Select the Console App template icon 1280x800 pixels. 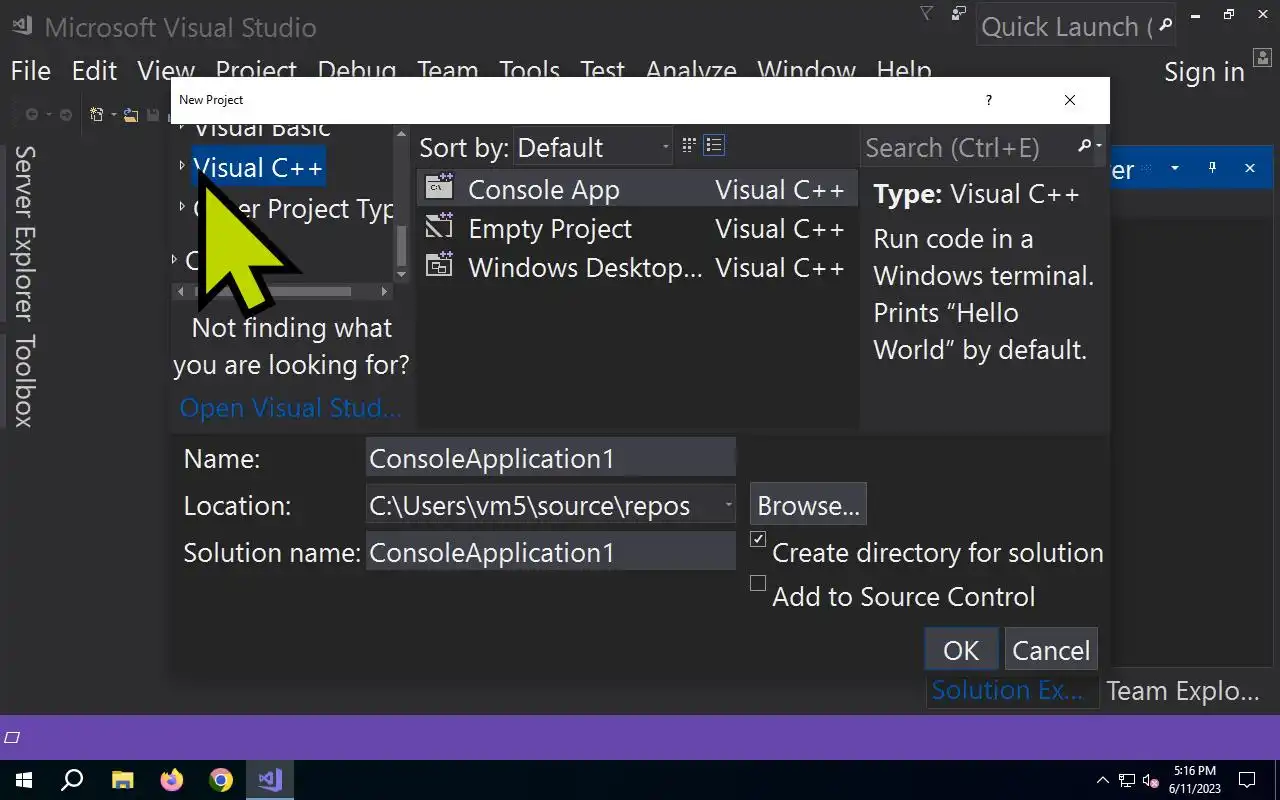(439, 188)
